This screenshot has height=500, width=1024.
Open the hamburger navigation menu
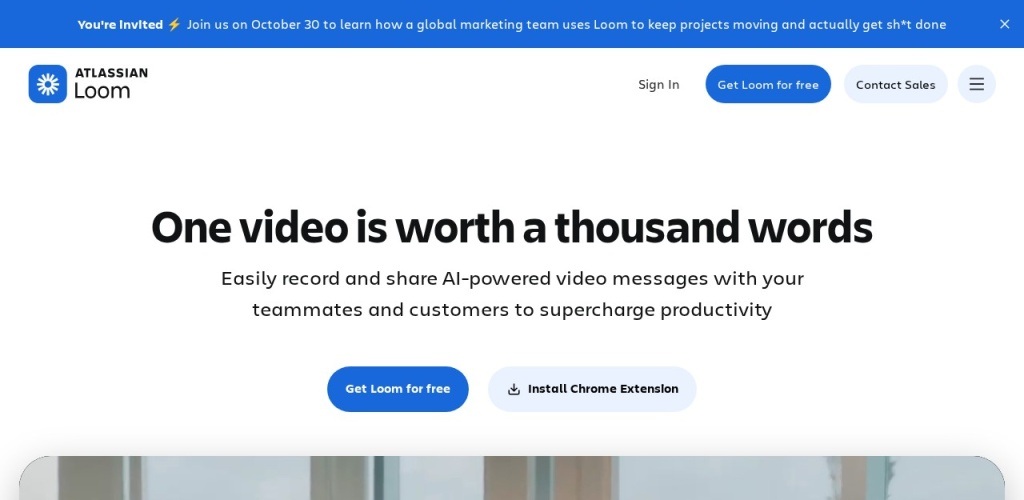[x=976, y=84]
